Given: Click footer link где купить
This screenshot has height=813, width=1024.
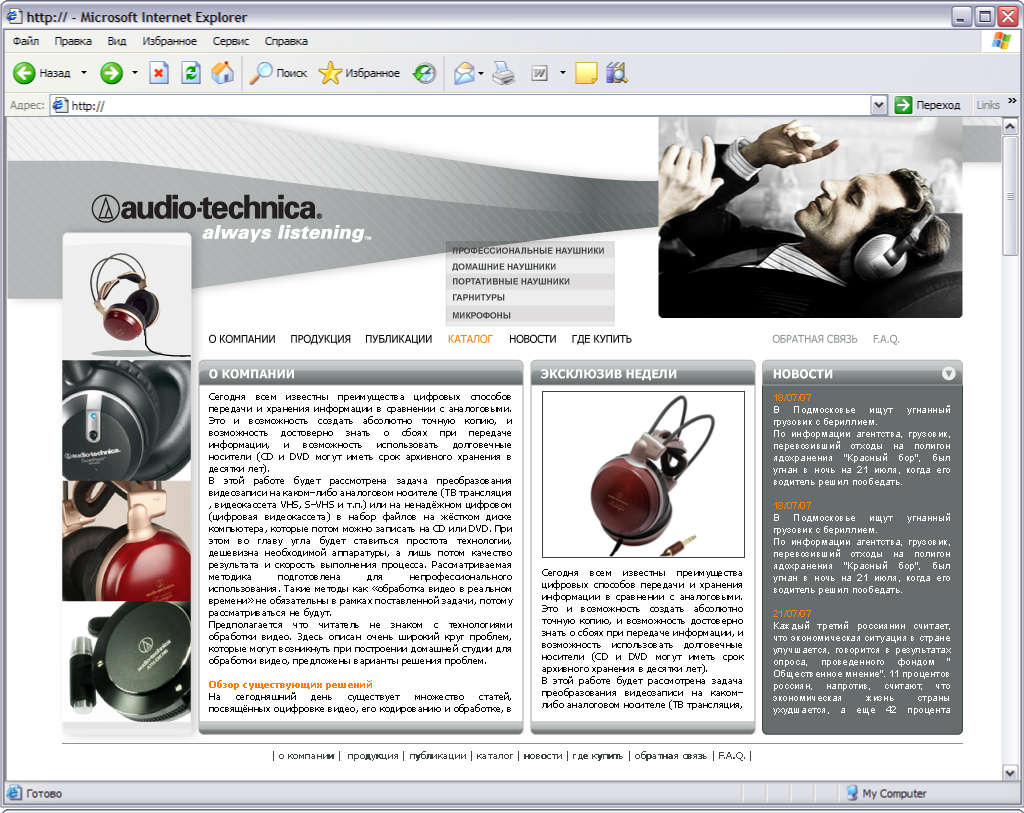Looking at the screenshot, I should (x=598, y=756).
